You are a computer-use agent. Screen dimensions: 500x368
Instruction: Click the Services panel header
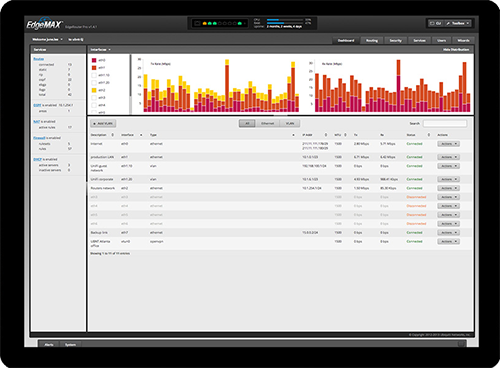click(58, 50)
